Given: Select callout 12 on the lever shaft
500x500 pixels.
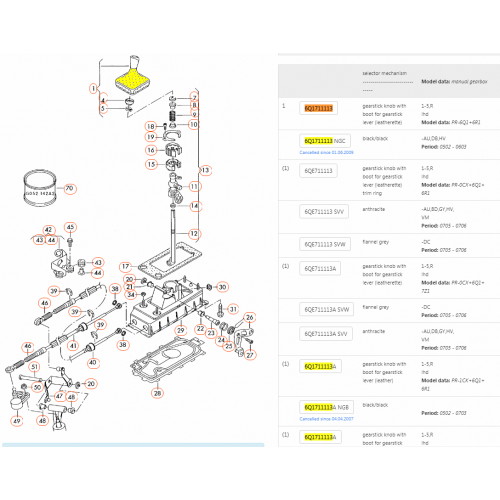Looking at the screenshot, I should 194,234.
